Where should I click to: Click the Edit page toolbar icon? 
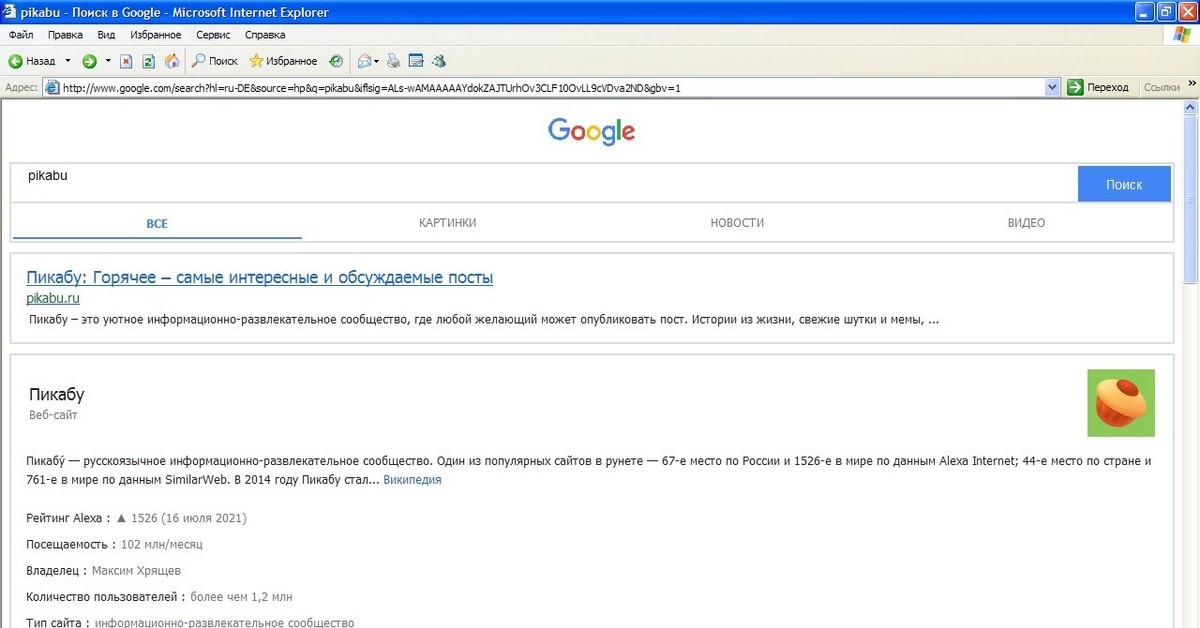(416, 61)
